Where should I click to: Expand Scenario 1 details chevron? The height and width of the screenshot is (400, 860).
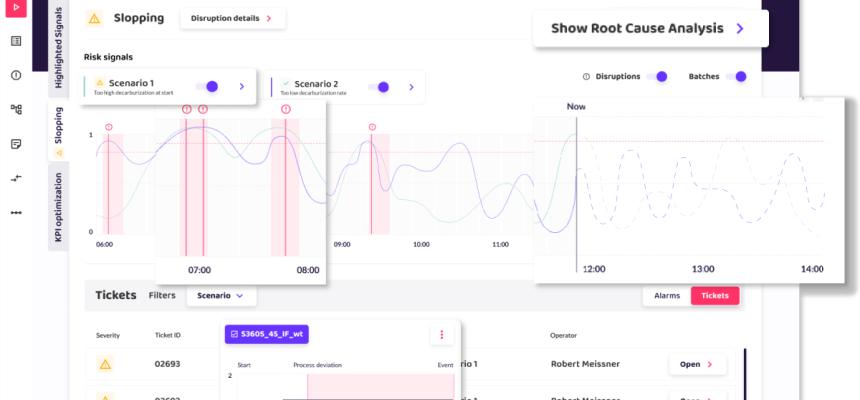coord(242,87)
